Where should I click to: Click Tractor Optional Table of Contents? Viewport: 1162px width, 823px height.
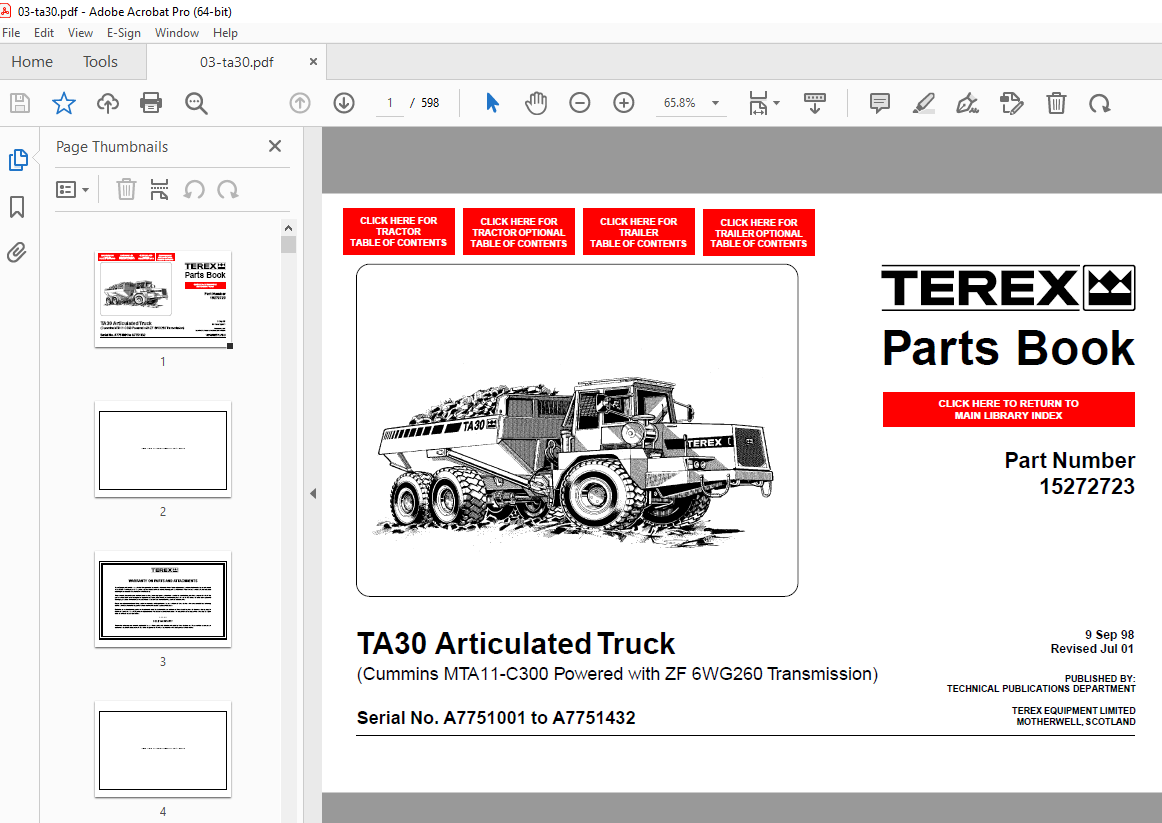519,232
